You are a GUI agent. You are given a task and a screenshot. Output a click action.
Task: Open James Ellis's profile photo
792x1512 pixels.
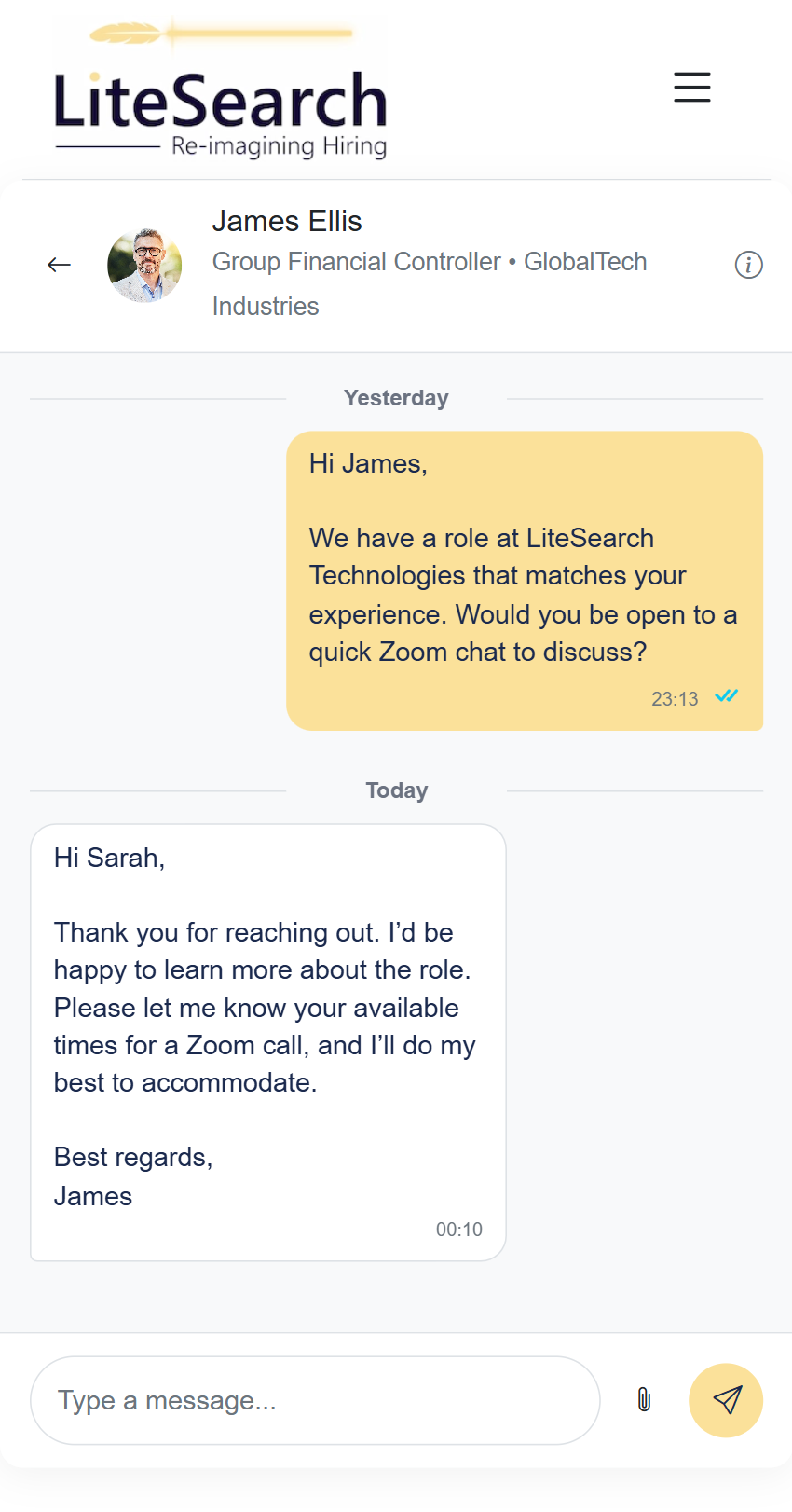coord(144,266)
